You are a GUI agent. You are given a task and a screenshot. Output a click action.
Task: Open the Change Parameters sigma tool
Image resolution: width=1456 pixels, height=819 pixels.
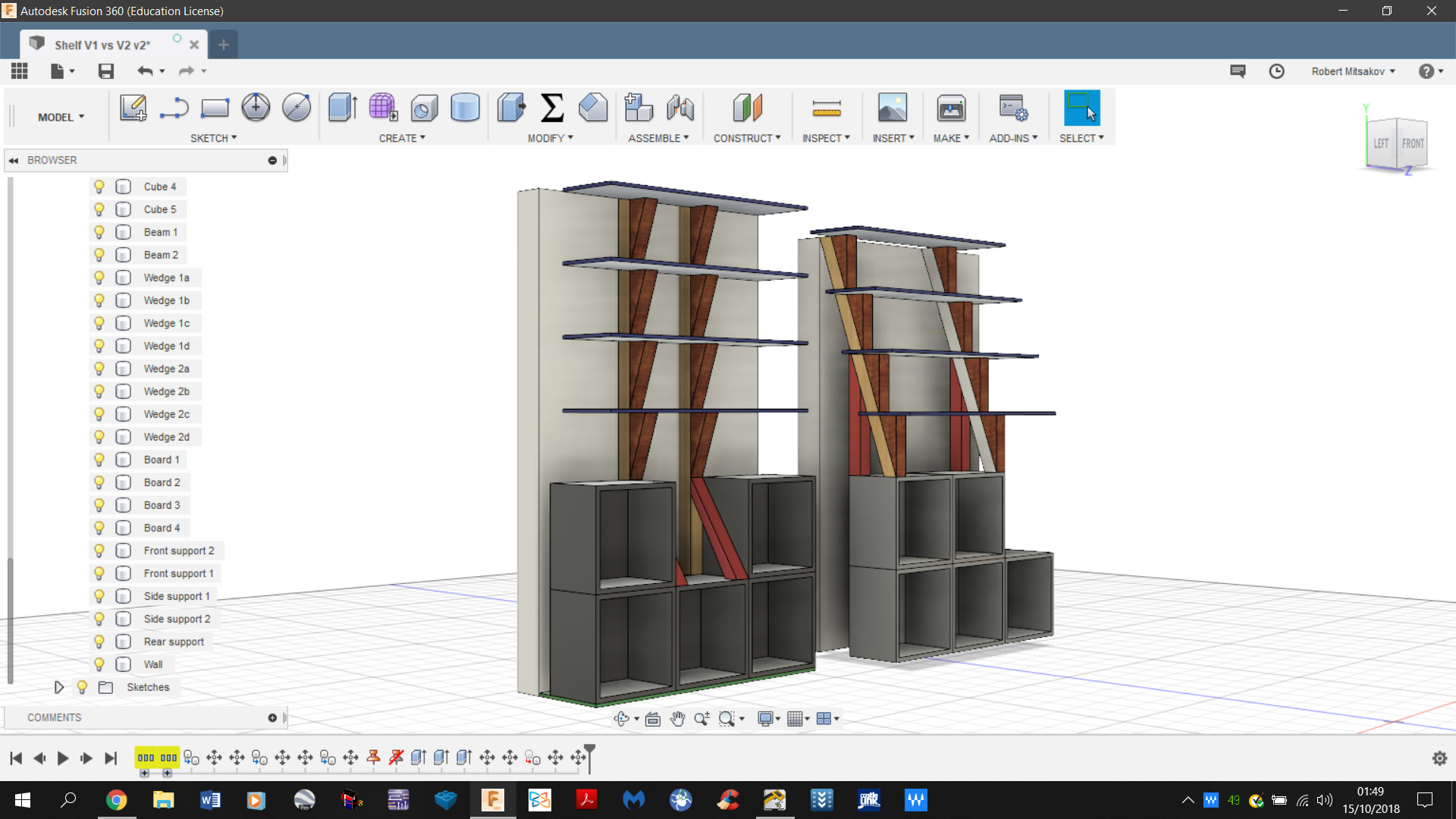(x=552, y=108)
